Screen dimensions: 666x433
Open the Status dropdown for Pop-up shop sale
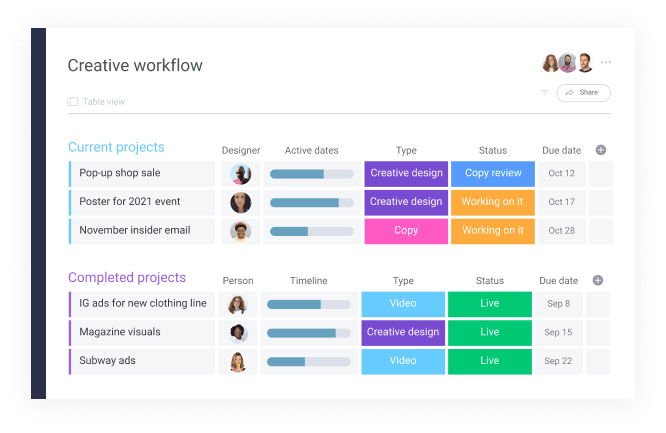tap(492, 174)
